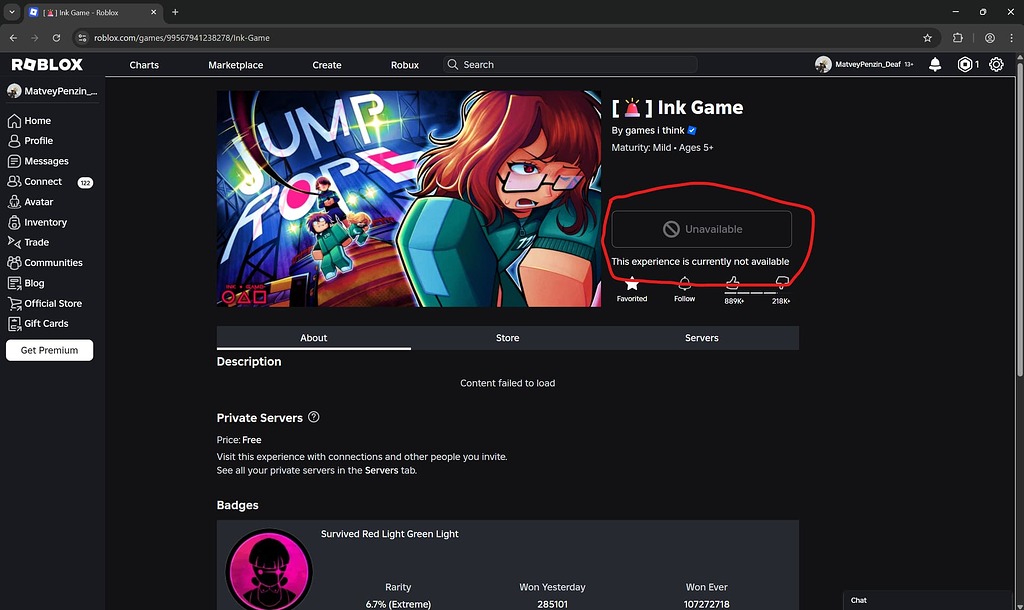Click the thumbs down dislike icon
The height and width of the screenshot is (610, 1024).
pos(782,282)
